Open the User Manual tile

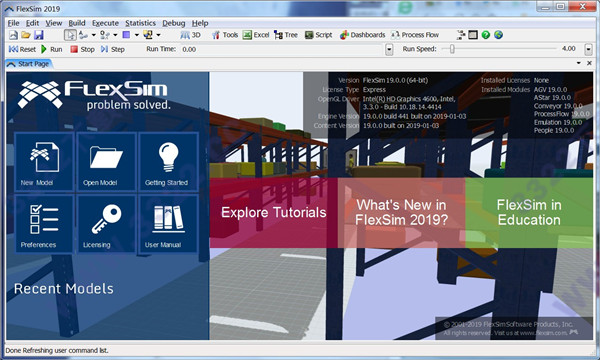pos(168,224)
